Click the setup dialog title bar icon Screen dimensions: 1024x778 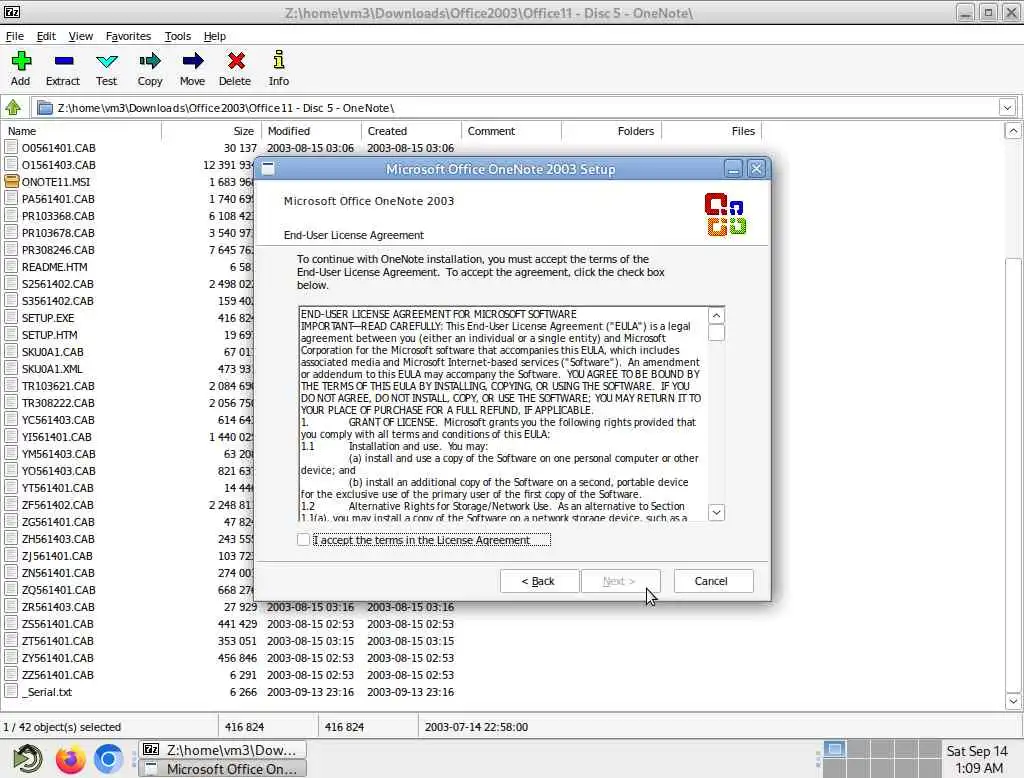point(268,169)
